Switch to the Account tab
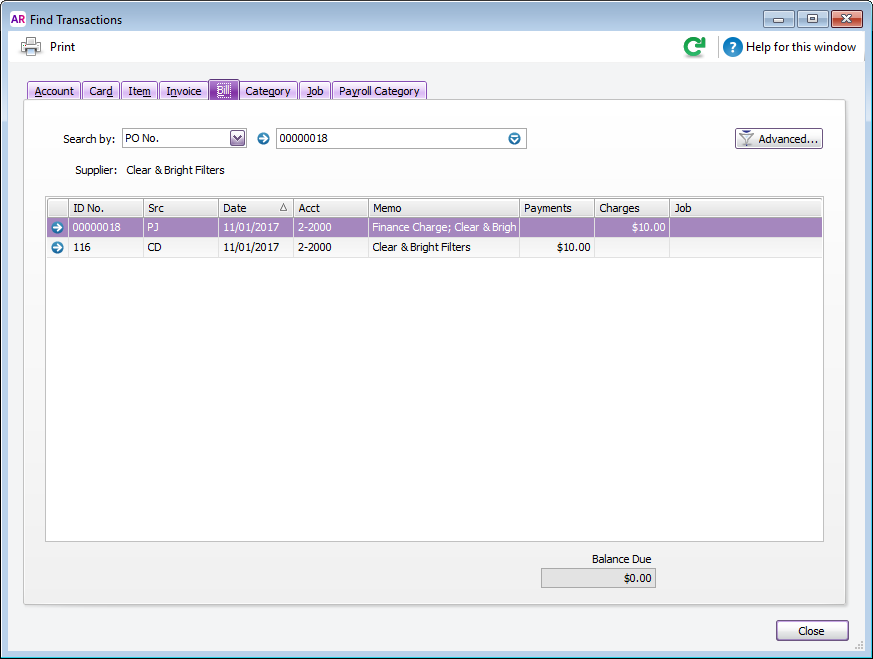The width and height of the screenshot is (873, 659). click(x=54, y=91)
